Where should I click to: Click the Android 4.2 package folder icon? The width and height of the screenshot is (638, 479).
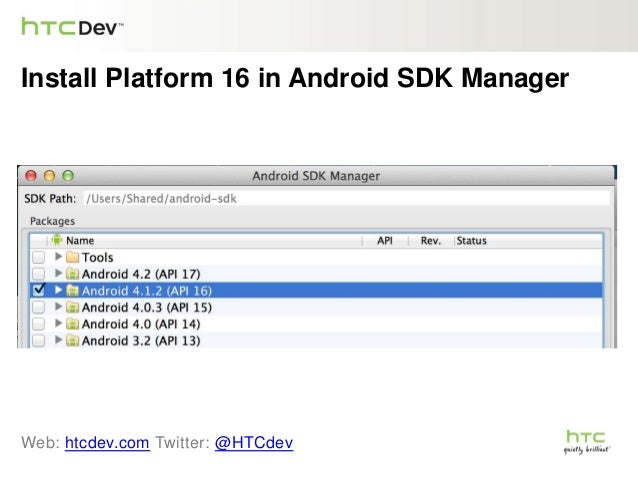tap(72, 274)
